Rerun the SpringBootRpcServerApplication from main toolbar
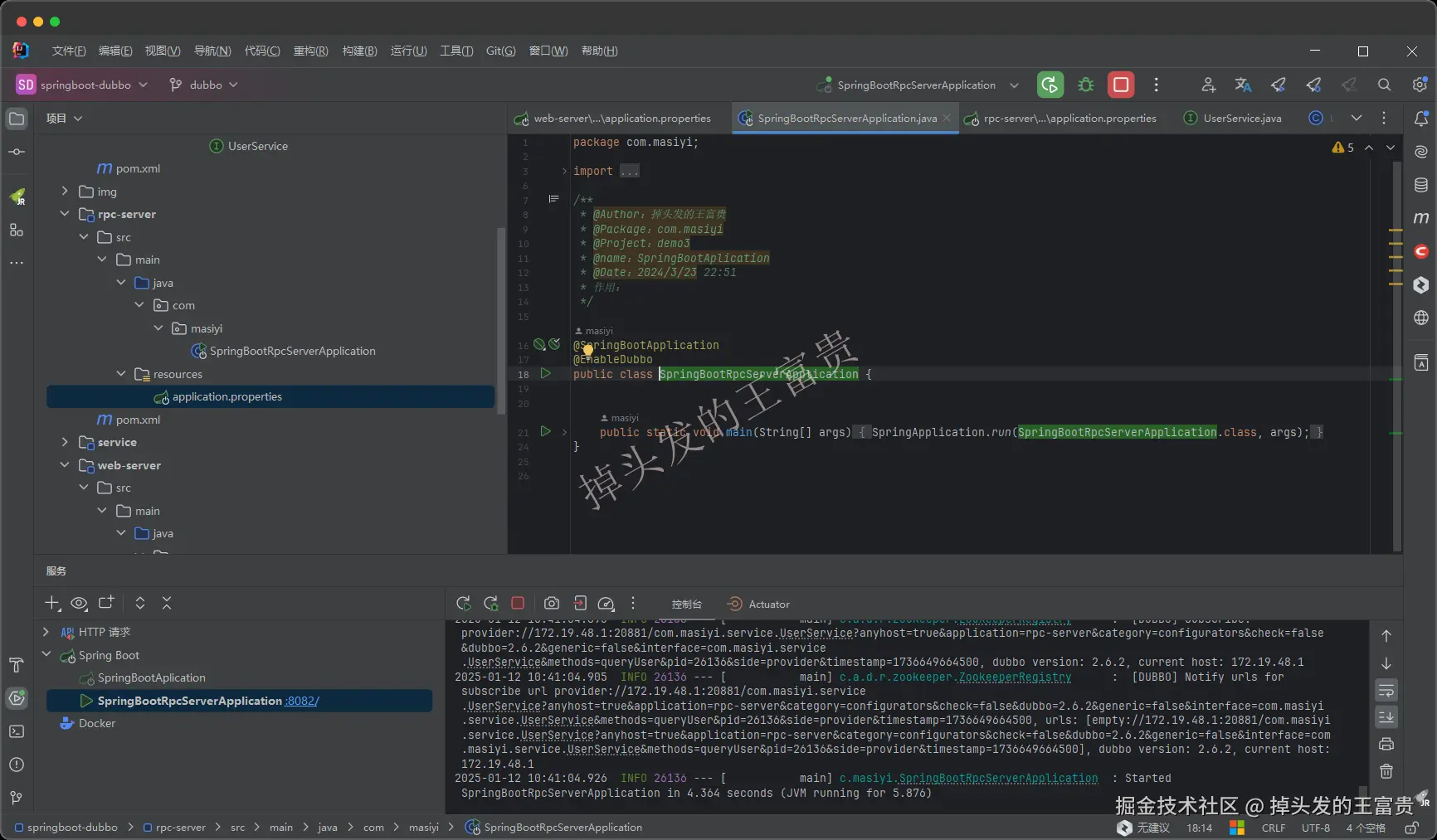Screen dimensions: 1437x840 [1050, 85]
